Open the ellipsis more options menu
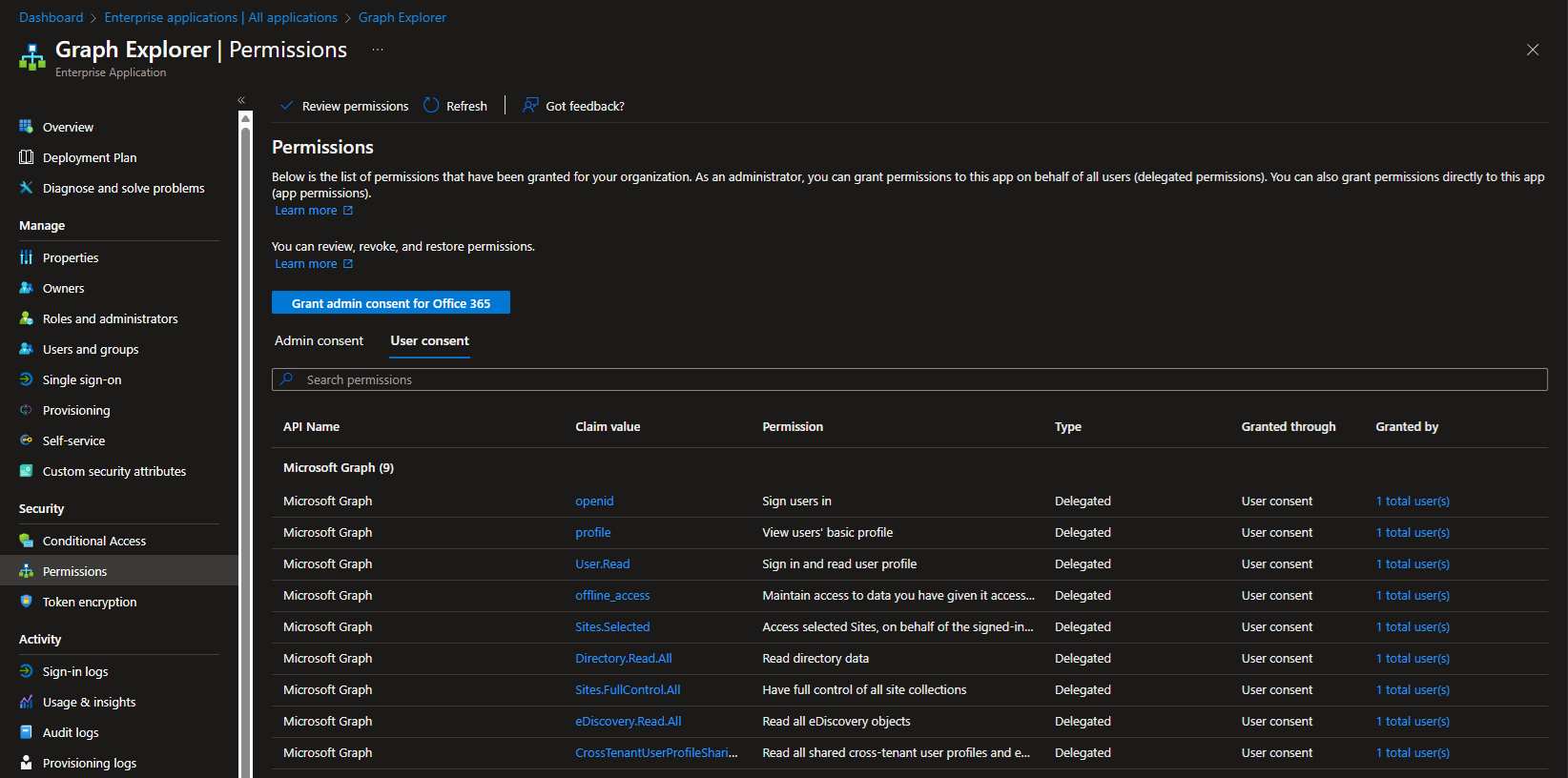Image resolution: width=1568 pixels, height=778 pixels. coord(378,50)
